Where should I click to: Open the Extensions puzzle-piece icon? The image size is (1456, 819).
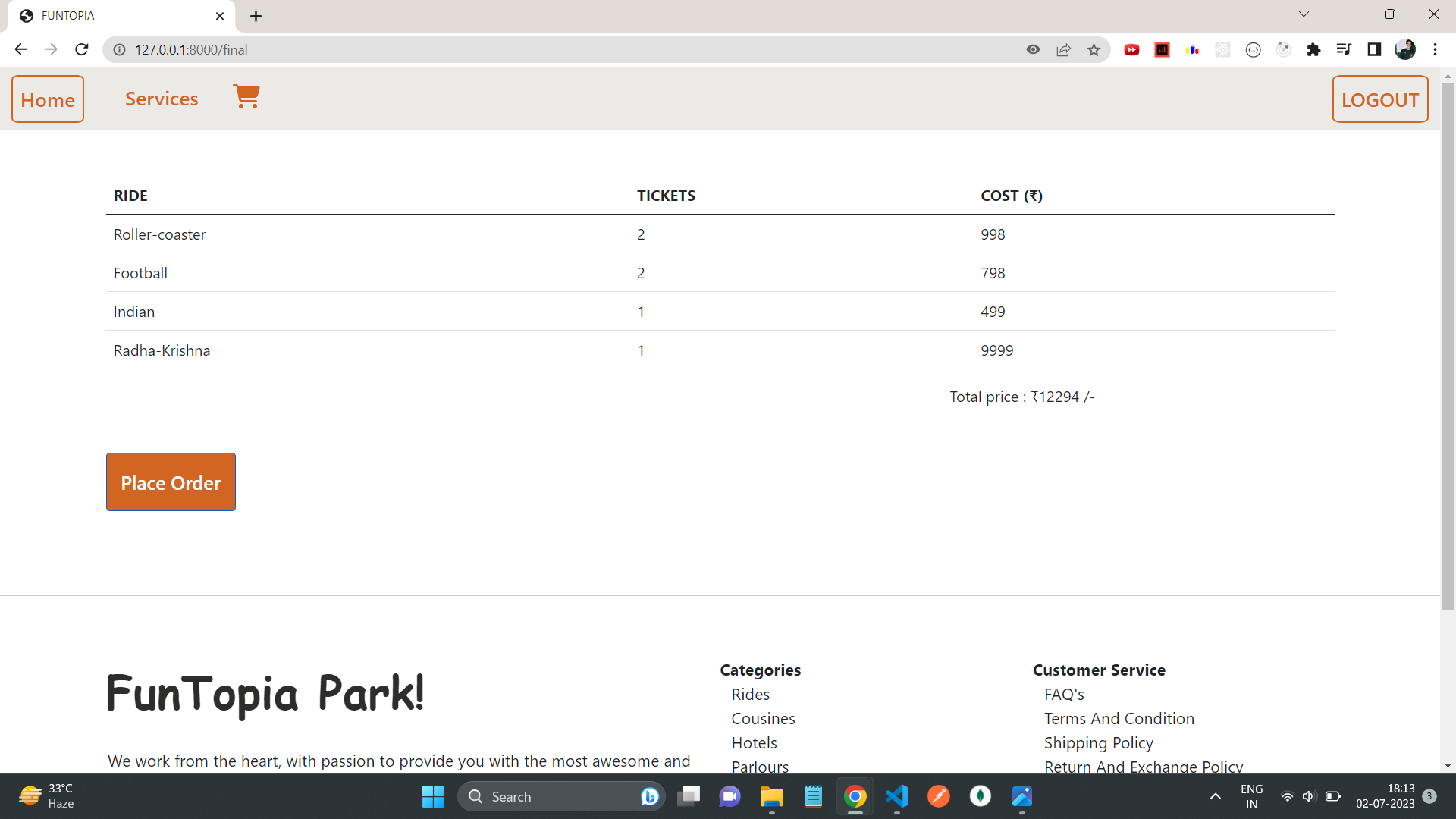(x=1314, y=49)
